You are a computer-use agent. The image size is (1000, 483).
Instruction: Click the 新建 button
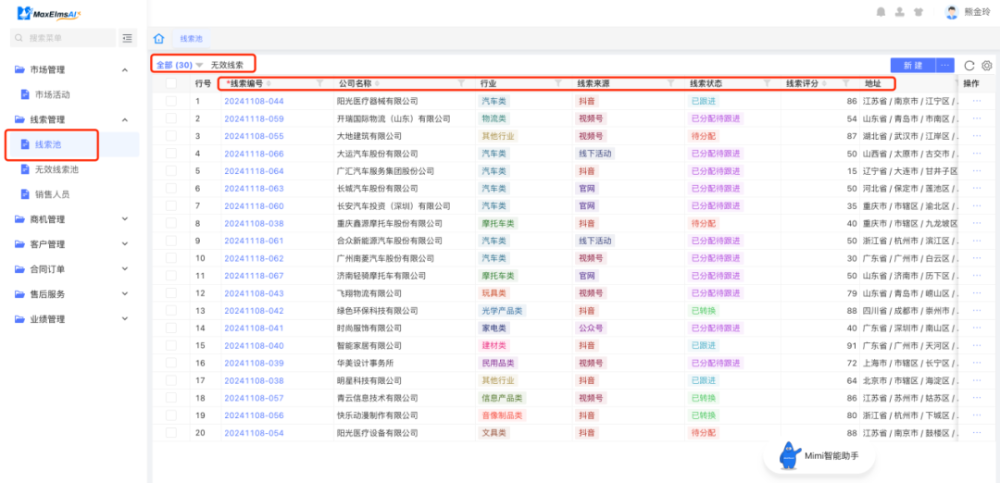click(x=913, y=65)
